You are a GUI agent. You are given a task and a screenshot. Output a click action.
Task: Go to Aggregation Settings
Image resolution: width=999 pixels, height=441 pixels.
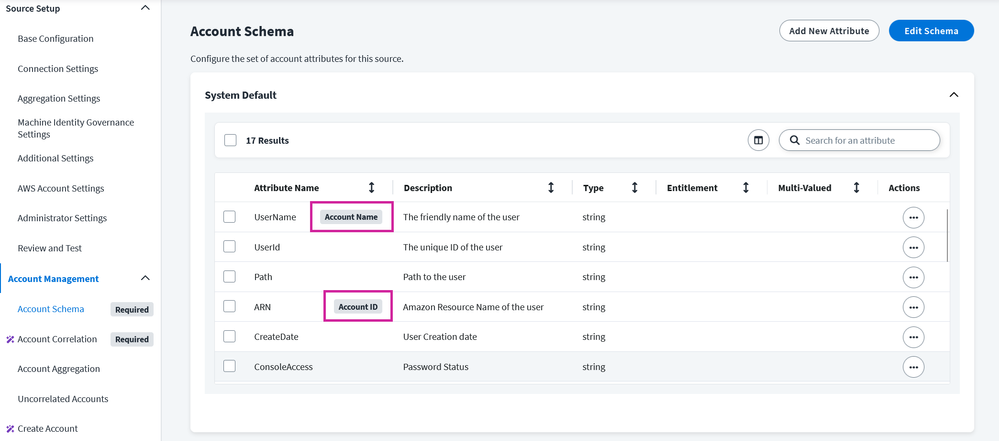[59, 99]
